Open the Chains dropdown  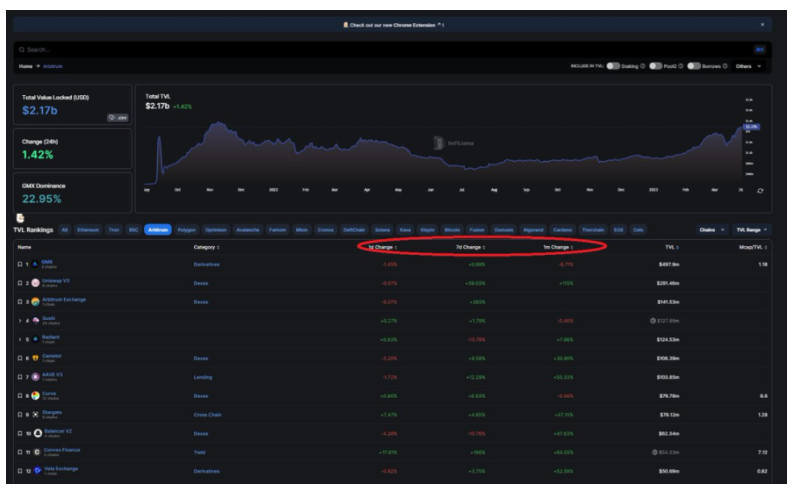click(x=712, y=230)
